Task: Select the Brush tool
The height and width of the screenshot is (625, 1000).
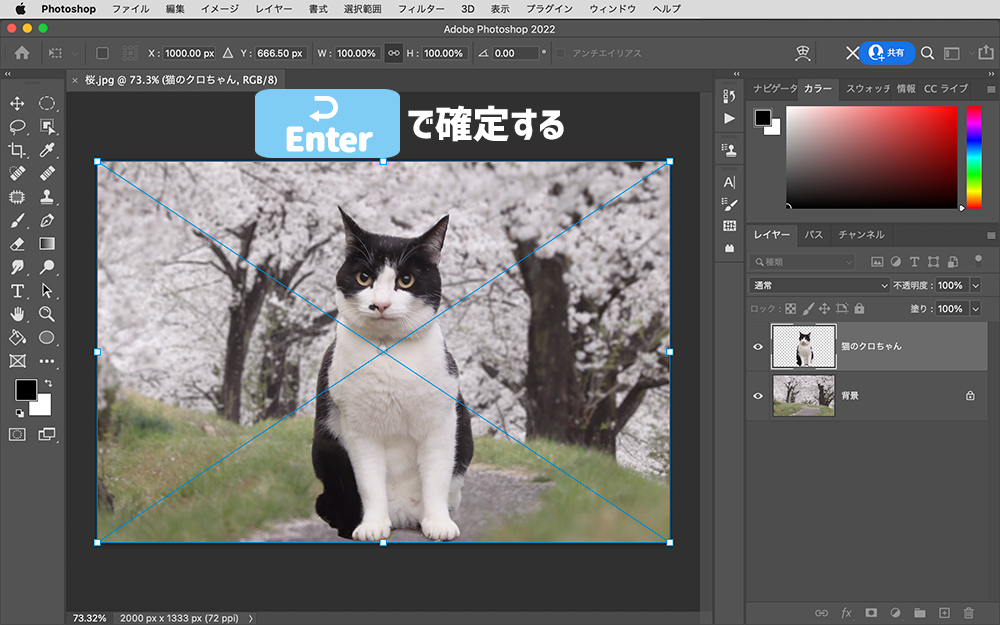Action: click(x=17, y=221)
